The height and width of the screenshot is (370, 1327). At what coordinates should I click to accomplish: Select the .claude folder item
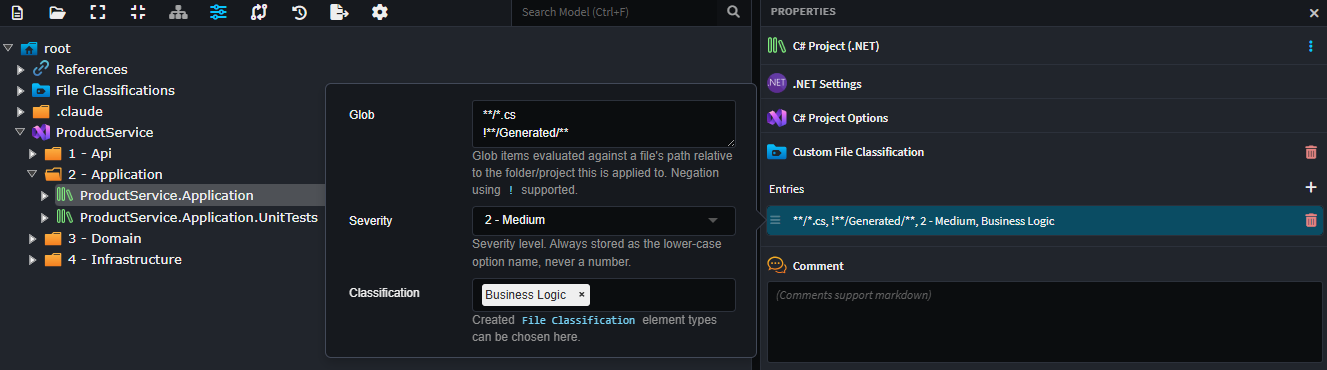tap(79, 111)
